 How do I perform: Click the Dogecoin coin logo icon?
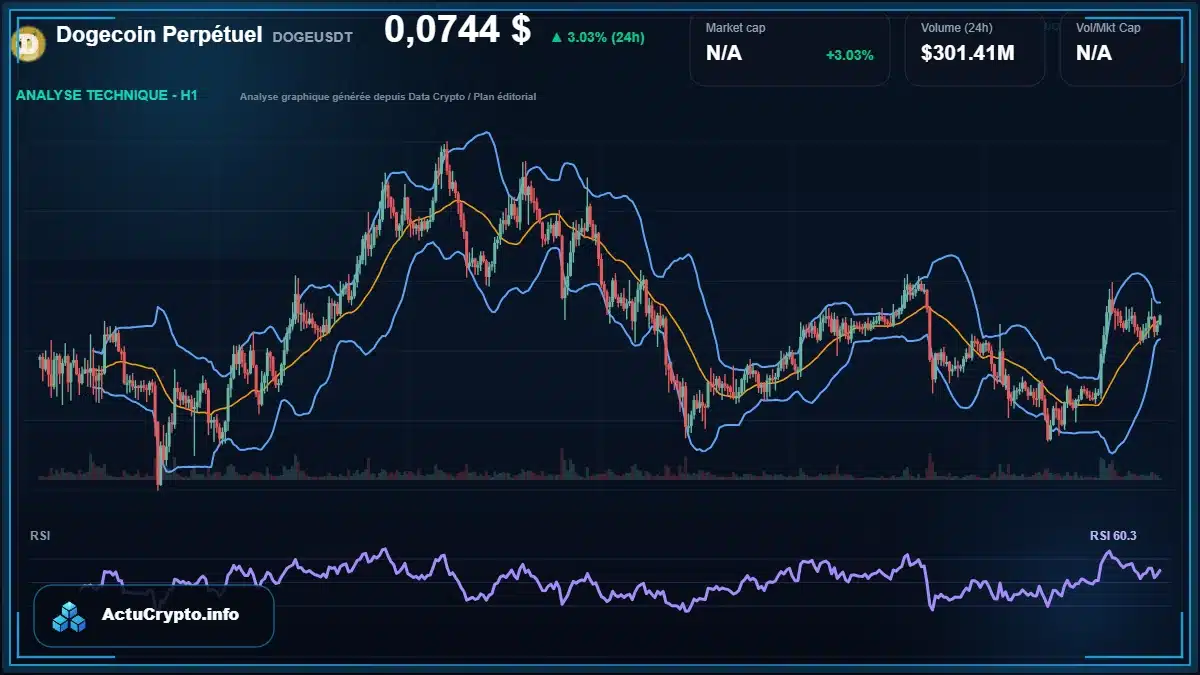coord(27,42)
